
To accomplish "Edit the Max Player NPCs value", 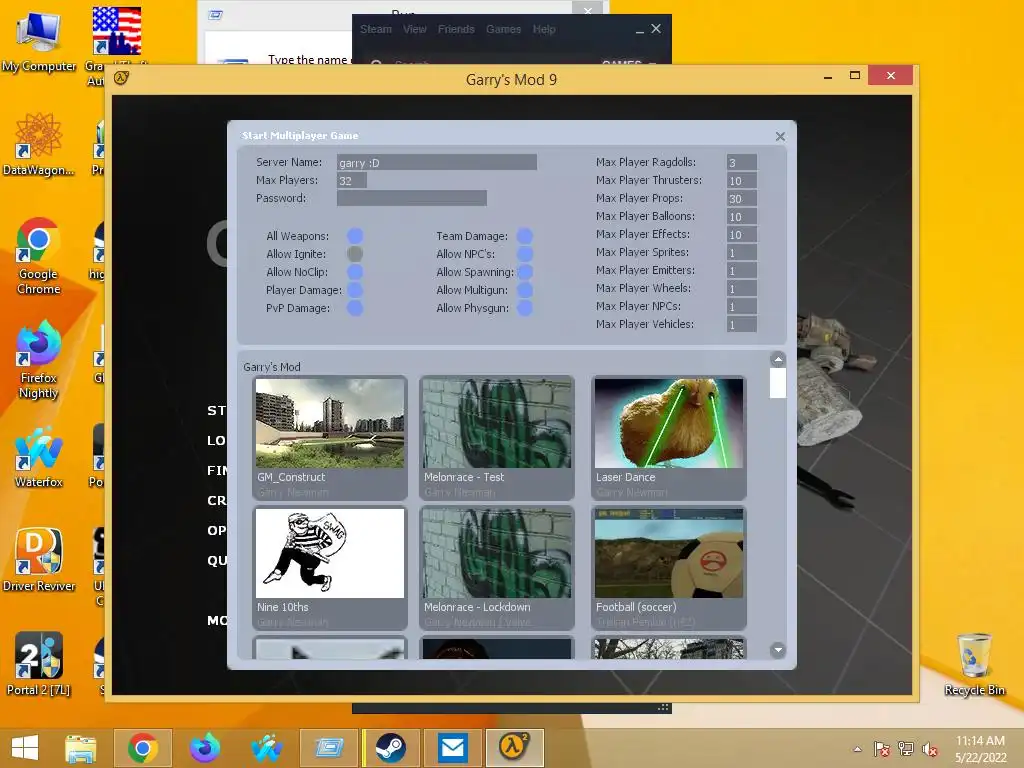I will pos(741,306).
